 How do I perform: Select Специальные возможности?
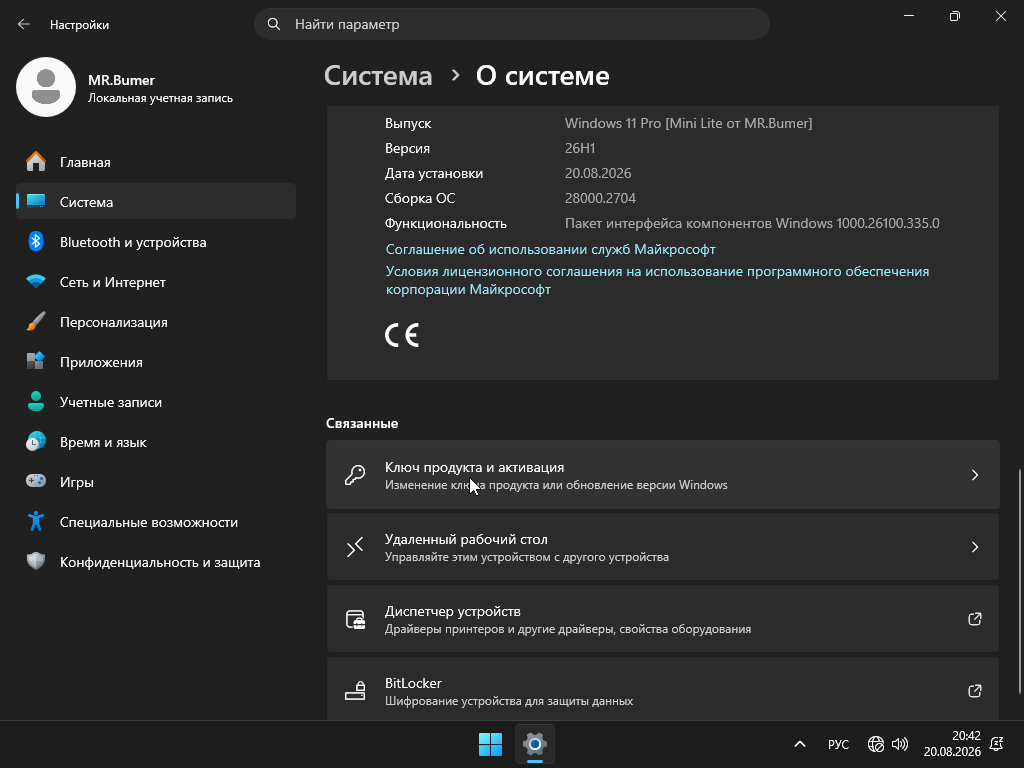156,521
